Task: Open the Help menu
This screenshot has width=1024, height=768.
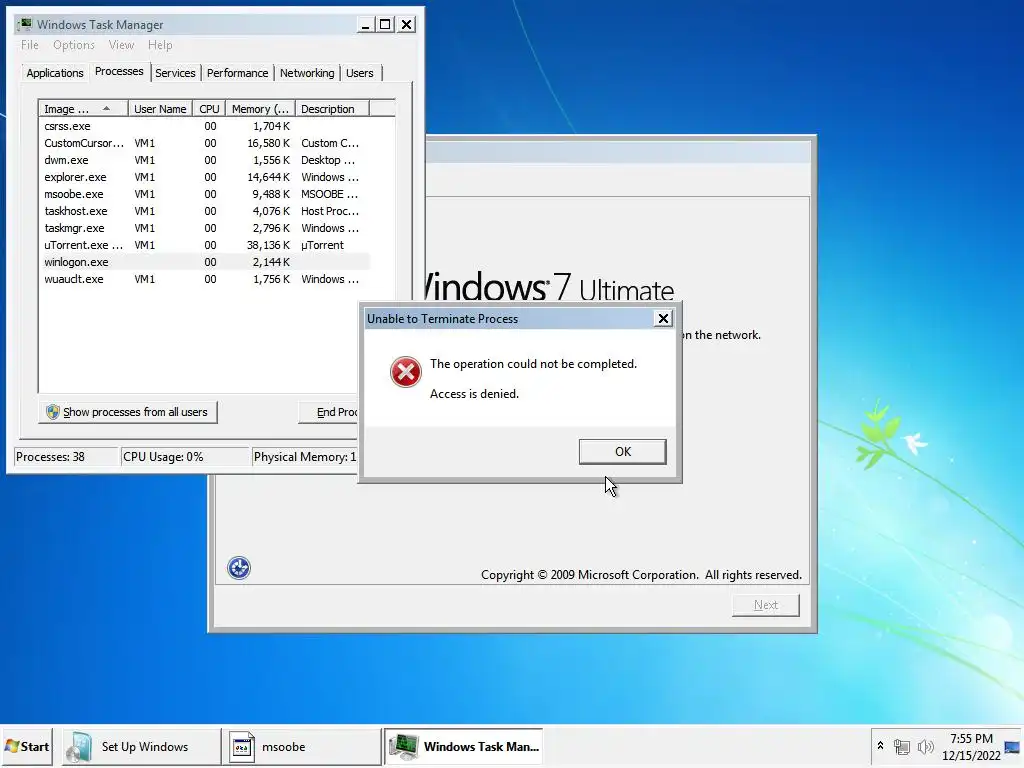Action: click(x=160, y=45)
